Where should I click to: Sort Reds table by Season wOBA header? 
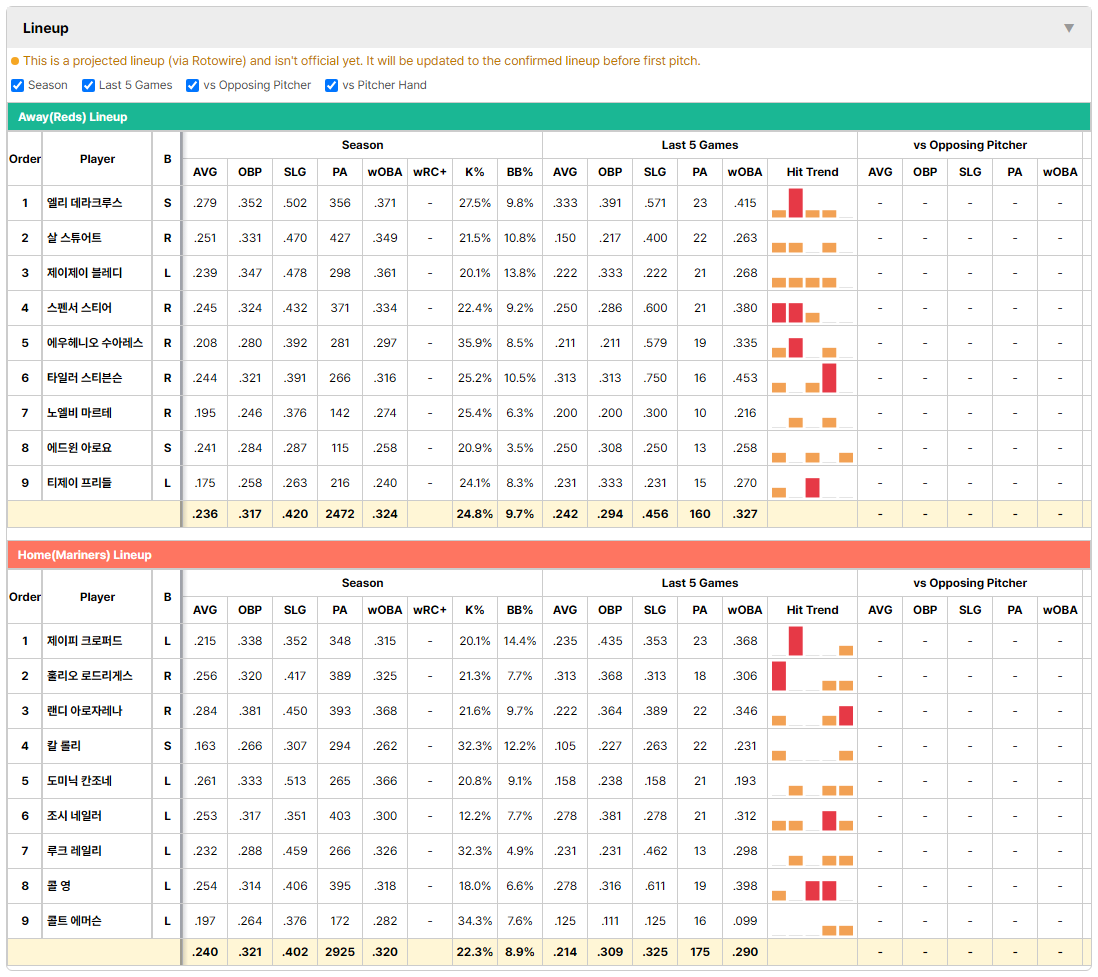click(x=385, y=172)
